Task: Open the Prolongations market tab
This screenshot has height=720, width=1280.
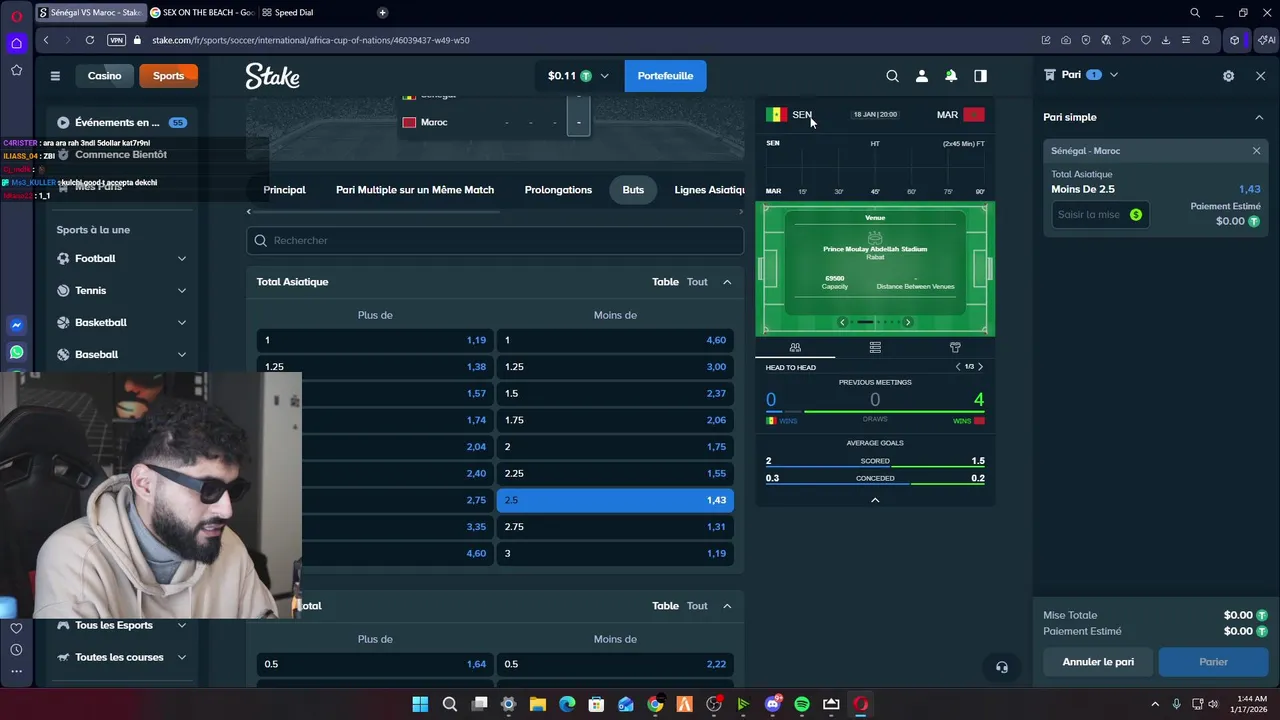Action: [x=558, y=190]
